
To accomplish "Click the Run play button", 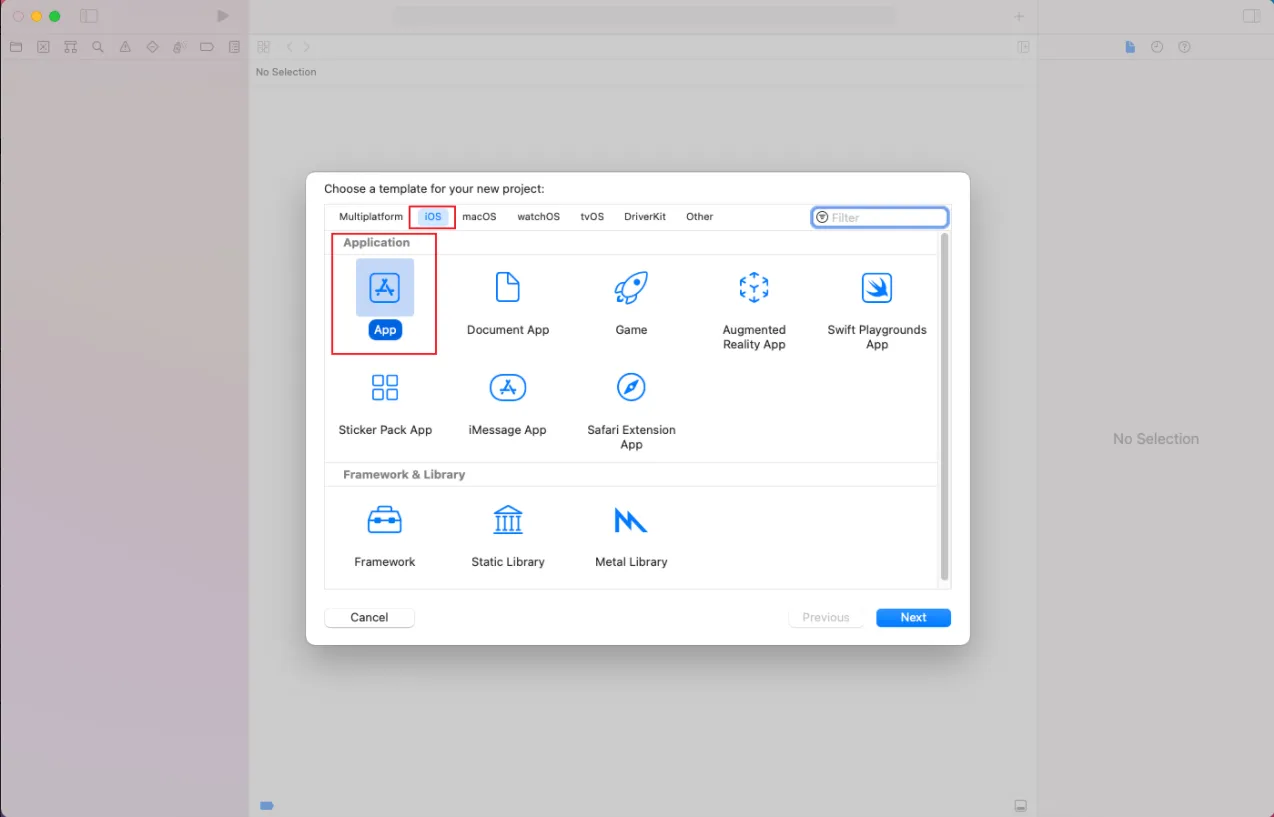I will [223, 16].
